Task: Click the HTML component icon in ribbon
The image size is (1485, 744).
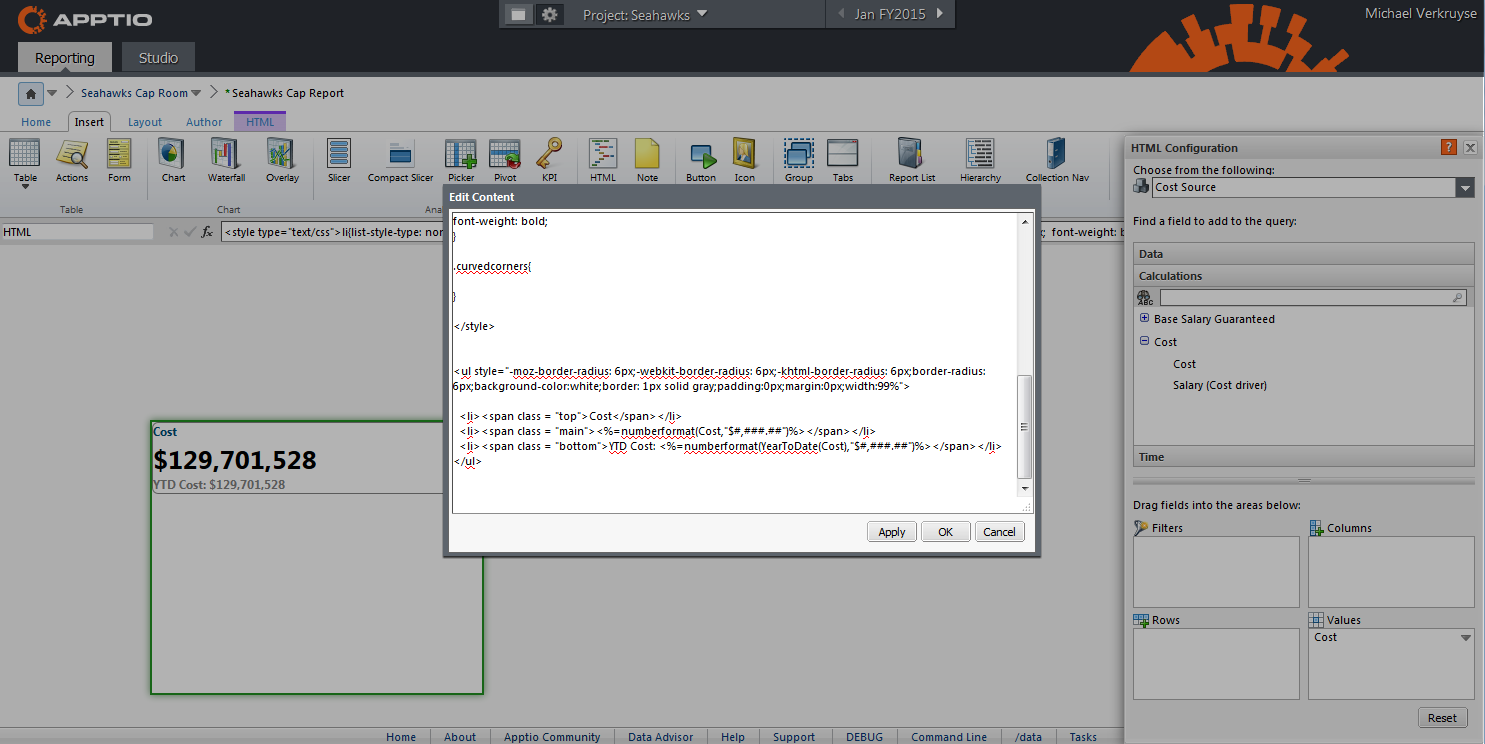Action: tap(603, 159)
